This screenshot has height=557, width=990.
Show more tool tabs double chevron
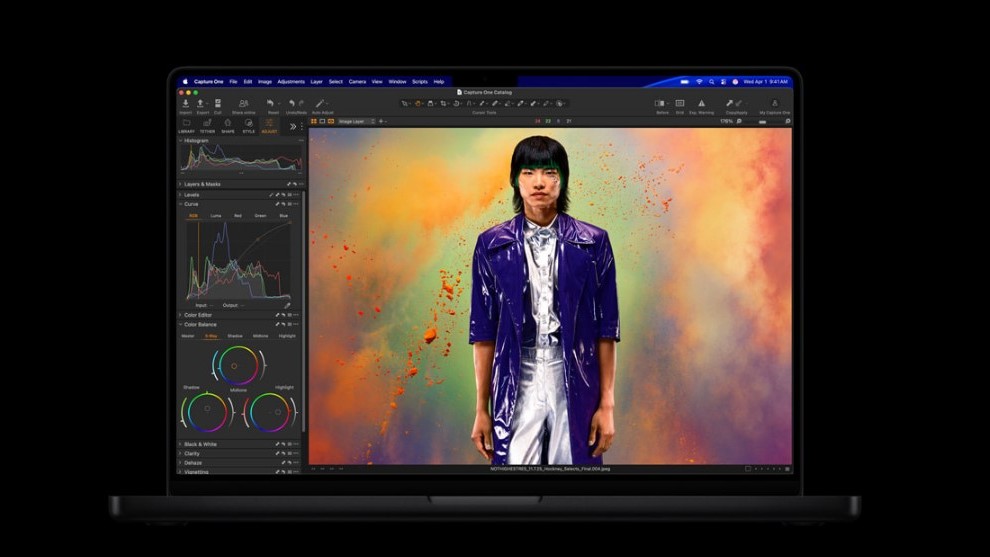coord(292,126)
